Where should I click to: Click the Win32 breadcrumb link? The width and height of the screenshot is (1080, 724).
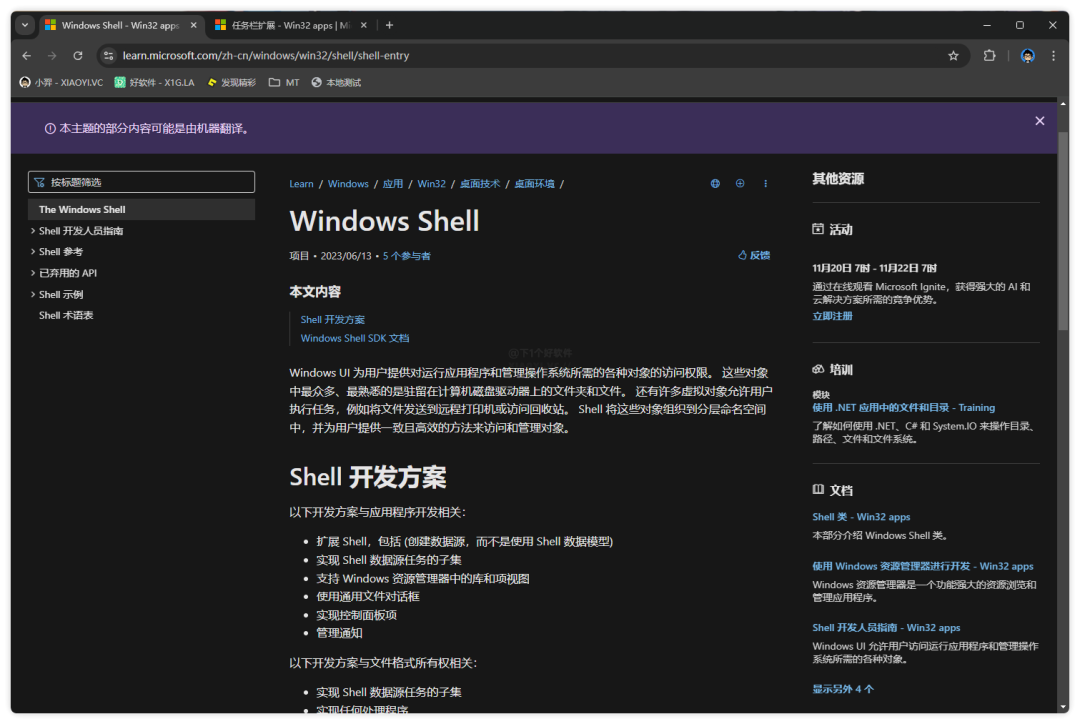point(431,184)
